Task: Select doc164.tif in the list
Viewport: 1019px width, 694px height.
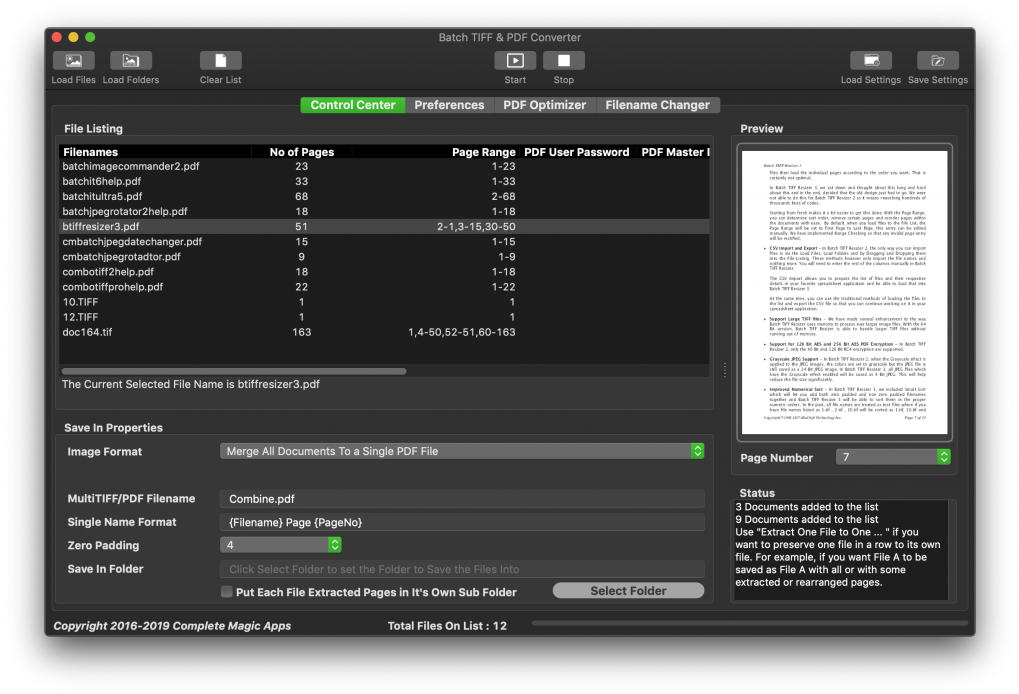Action: click(x=384, y=332)
